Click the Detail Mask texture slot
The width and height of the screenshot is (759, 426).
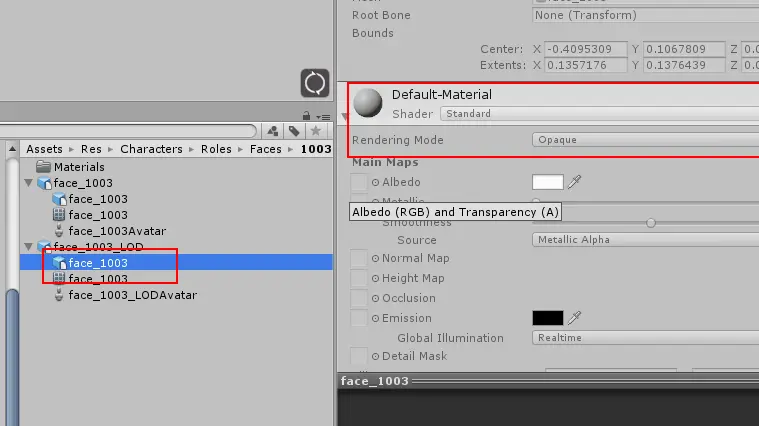click(359, 356)
